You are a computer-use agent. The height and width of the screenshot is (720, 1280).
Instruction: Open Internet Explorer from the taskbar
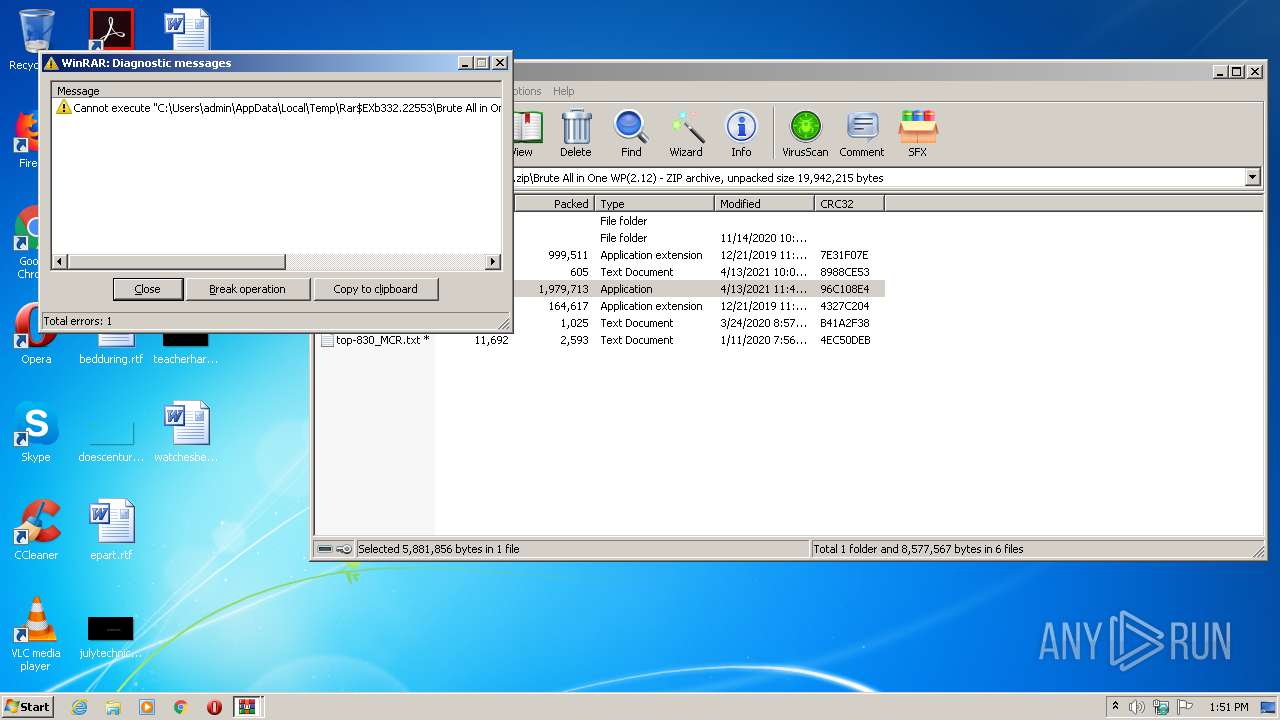(x=79, y=707)
